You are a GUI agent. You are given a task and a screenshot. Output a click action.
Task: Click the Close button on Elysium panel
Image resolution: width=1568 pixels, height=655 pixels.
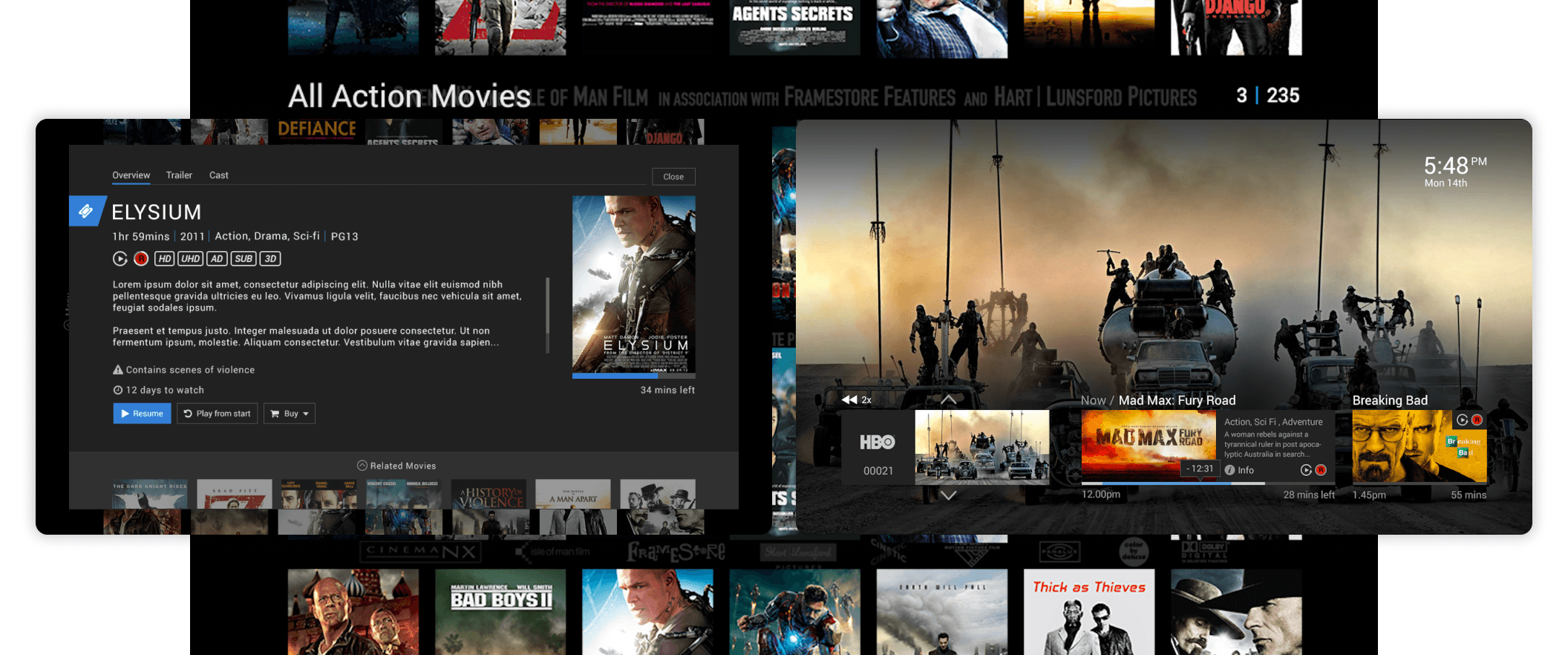coord(673,177)
